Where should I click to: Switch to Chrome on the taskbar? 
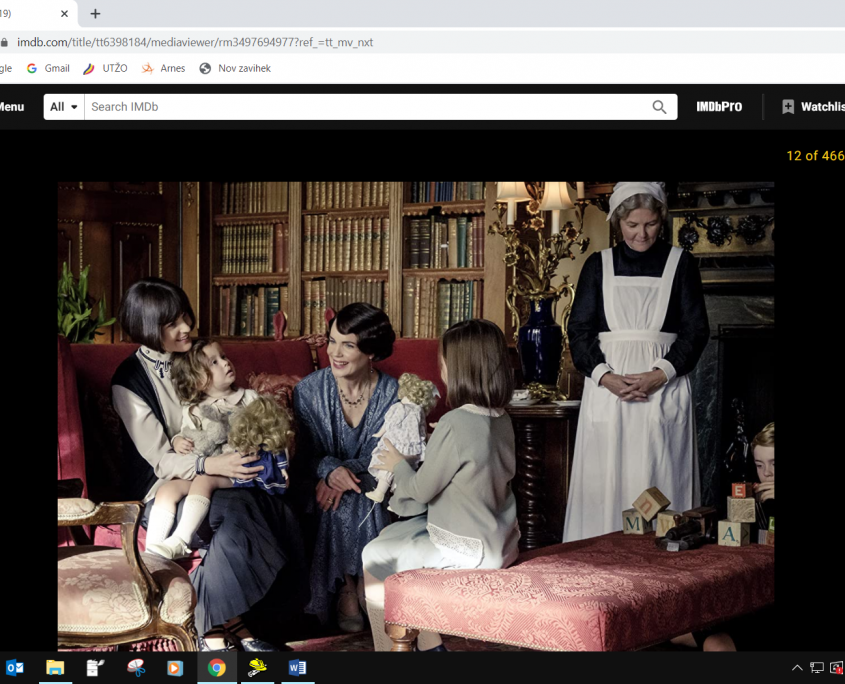coord(217,668)
